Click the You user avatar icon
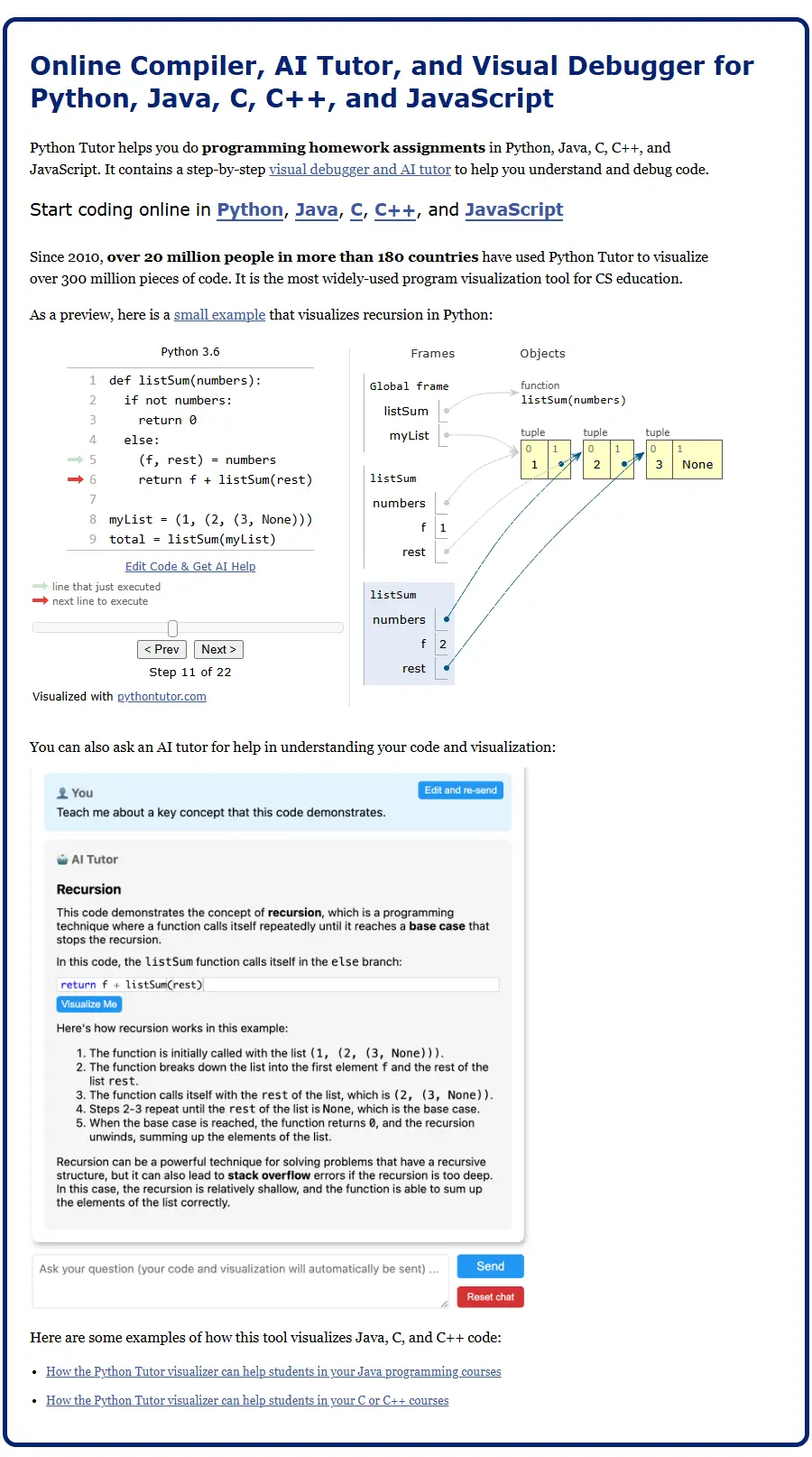812x1457 pixels. click(x=62, y=793)
